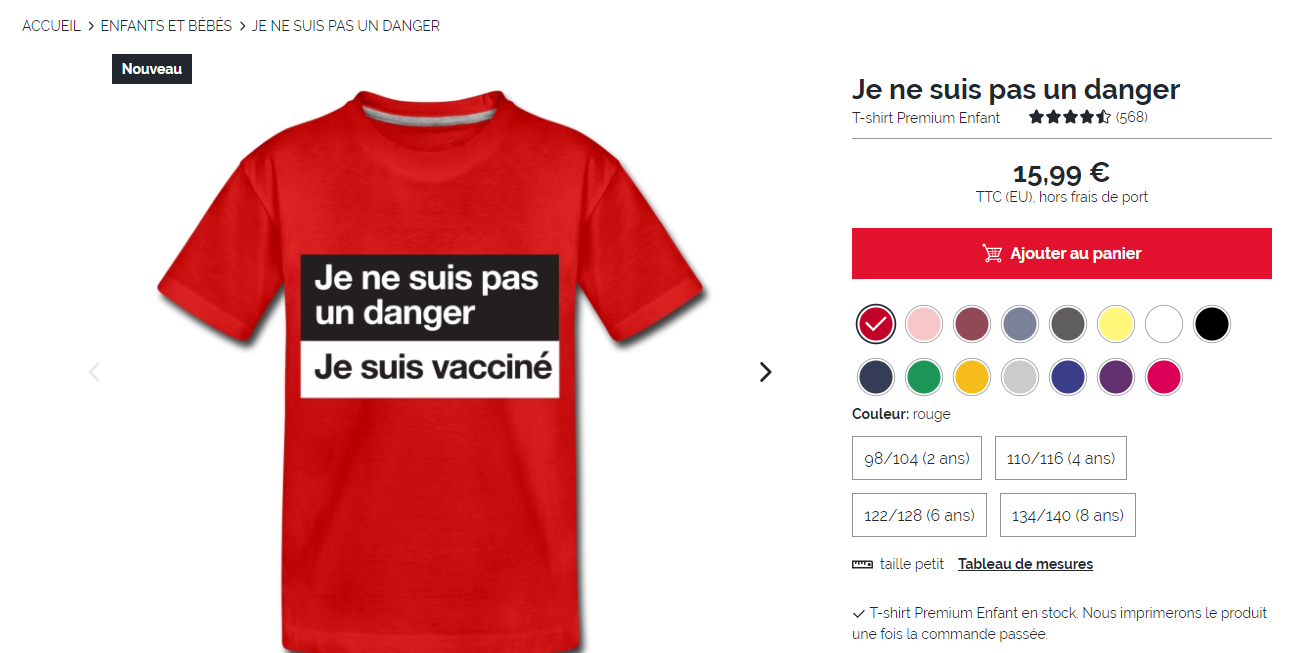The image size is (1299, 653).
Task: Choose size 122/128 (6 ans)
Action: click(x=919, y=515)
